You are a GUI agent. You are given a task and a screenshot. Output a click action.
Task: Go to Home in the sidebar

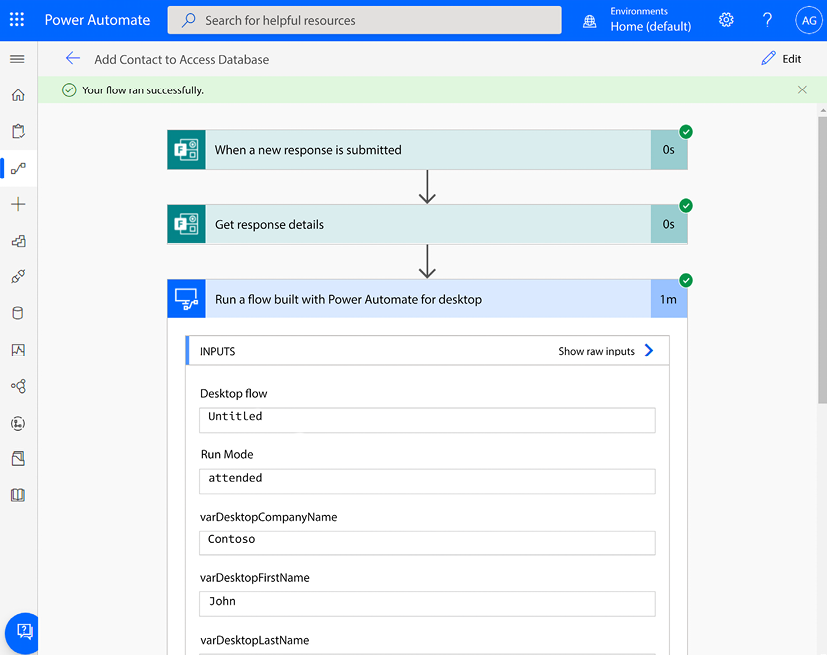[x=18, y=95]
